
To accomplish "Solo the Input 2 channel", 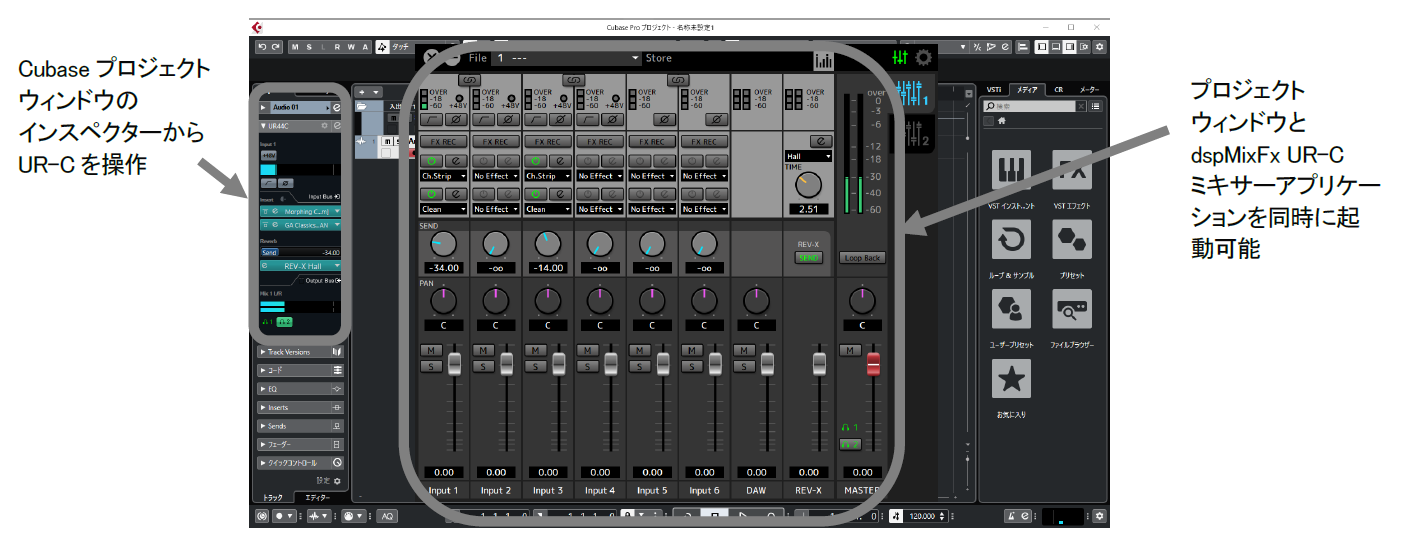I will [x=481, y=366].
